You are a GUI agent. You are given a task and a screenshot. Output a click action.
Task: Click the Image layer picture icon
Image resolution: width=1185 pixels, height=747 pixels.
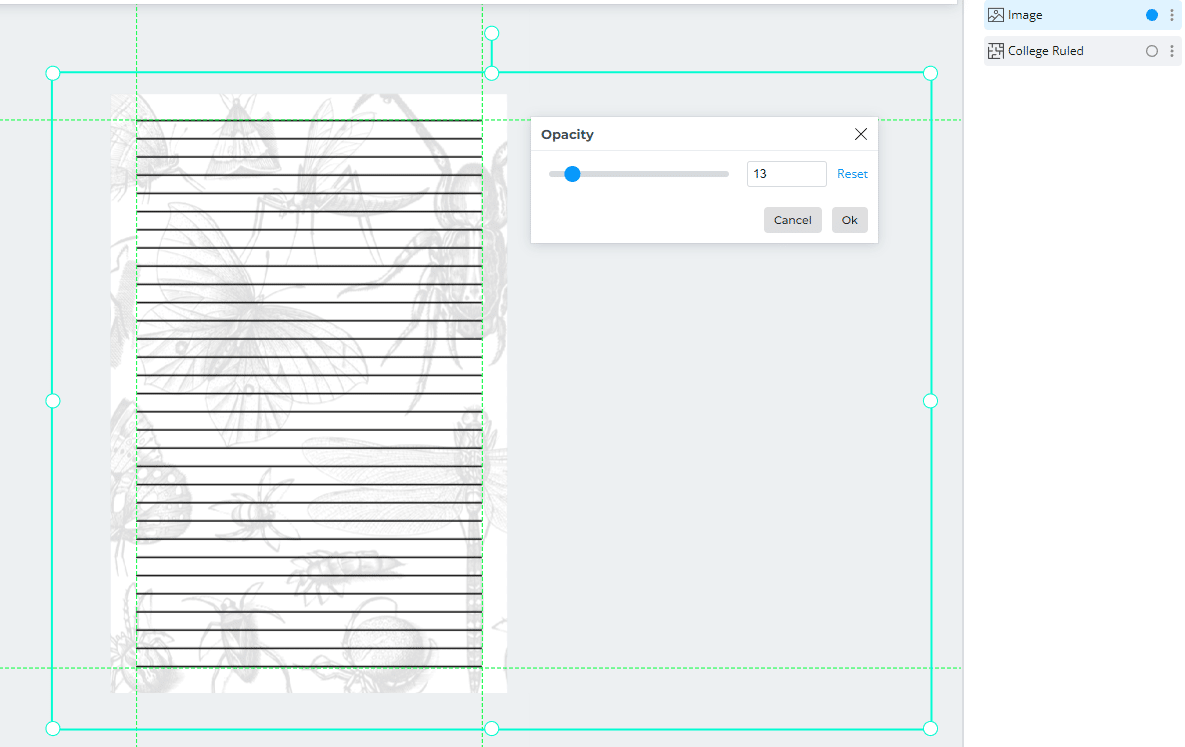pos(996,15)
